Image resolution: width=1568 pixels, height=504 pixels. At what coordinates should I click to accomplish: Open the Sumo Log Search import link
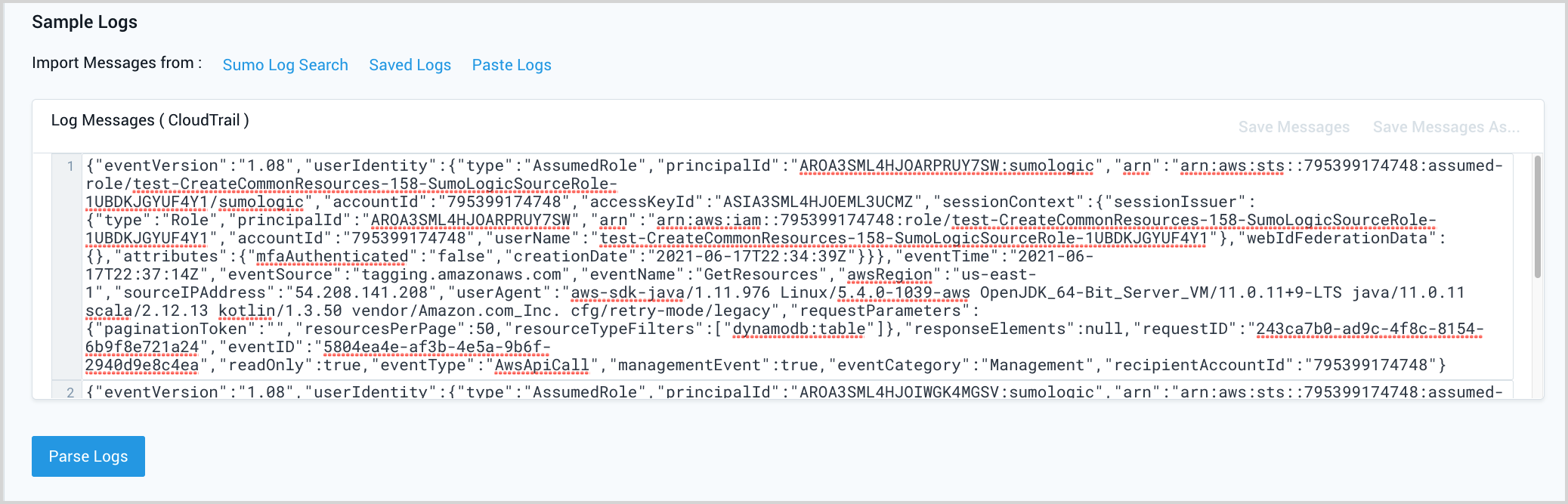coord(285,65)
